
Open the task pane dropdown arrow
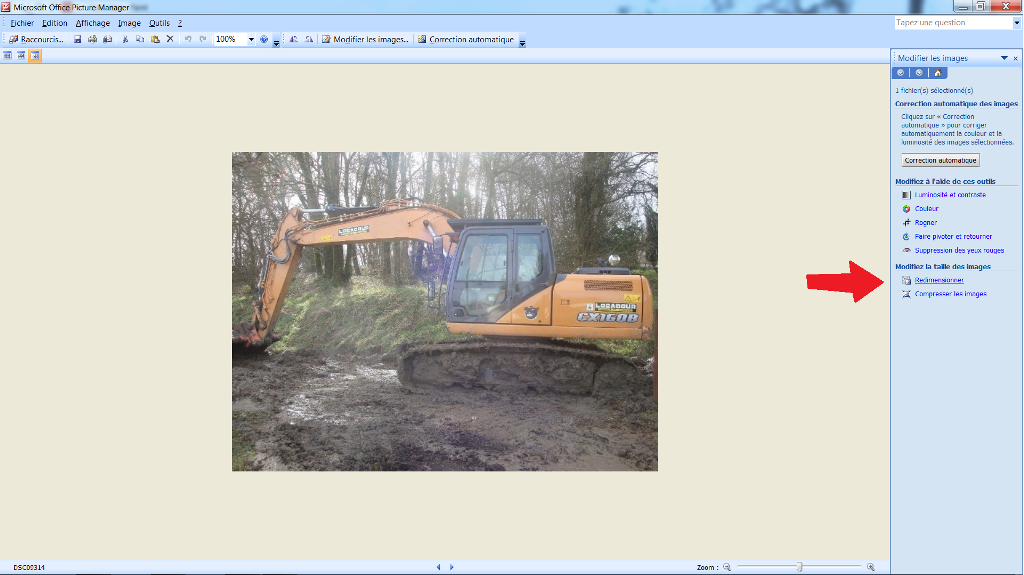[x=1004, y=58]
